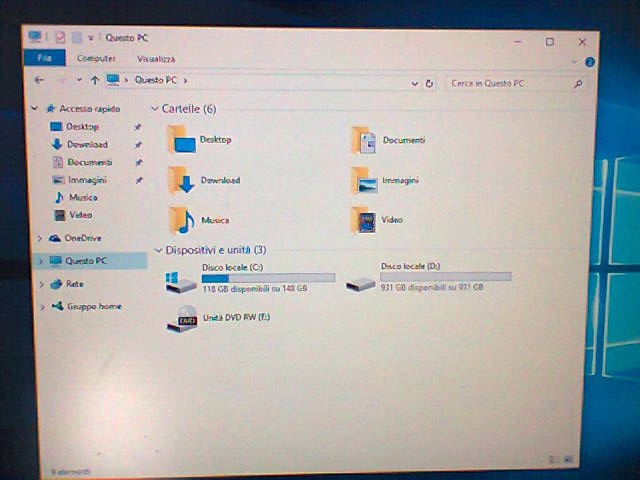Click the Cerca in Questo PC search box
640x480 pixels.
(505, 84)
